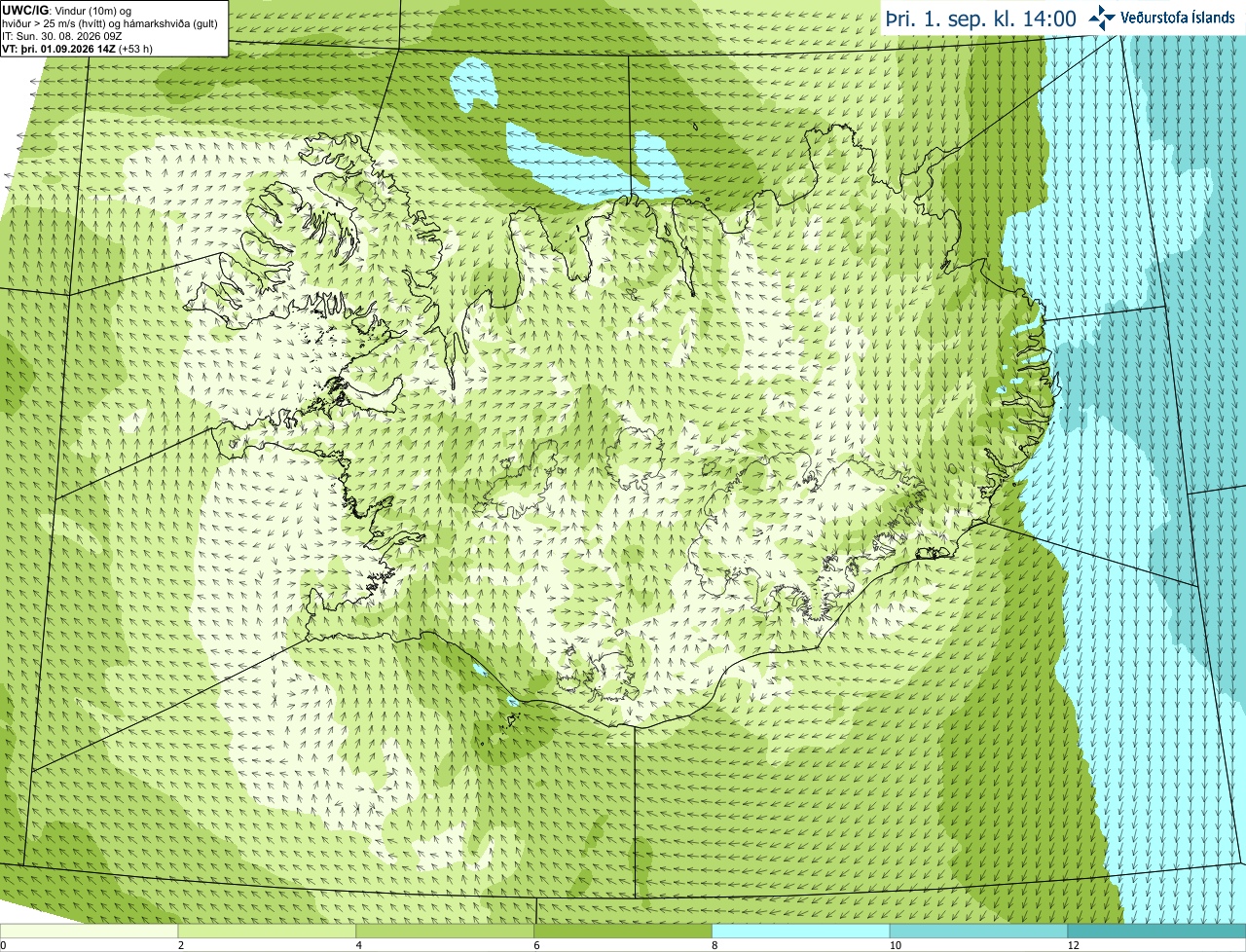Click the small cyan oval patch in the north
The height and width of the screenshot is (952, 1246).
[x=476, y=86]
